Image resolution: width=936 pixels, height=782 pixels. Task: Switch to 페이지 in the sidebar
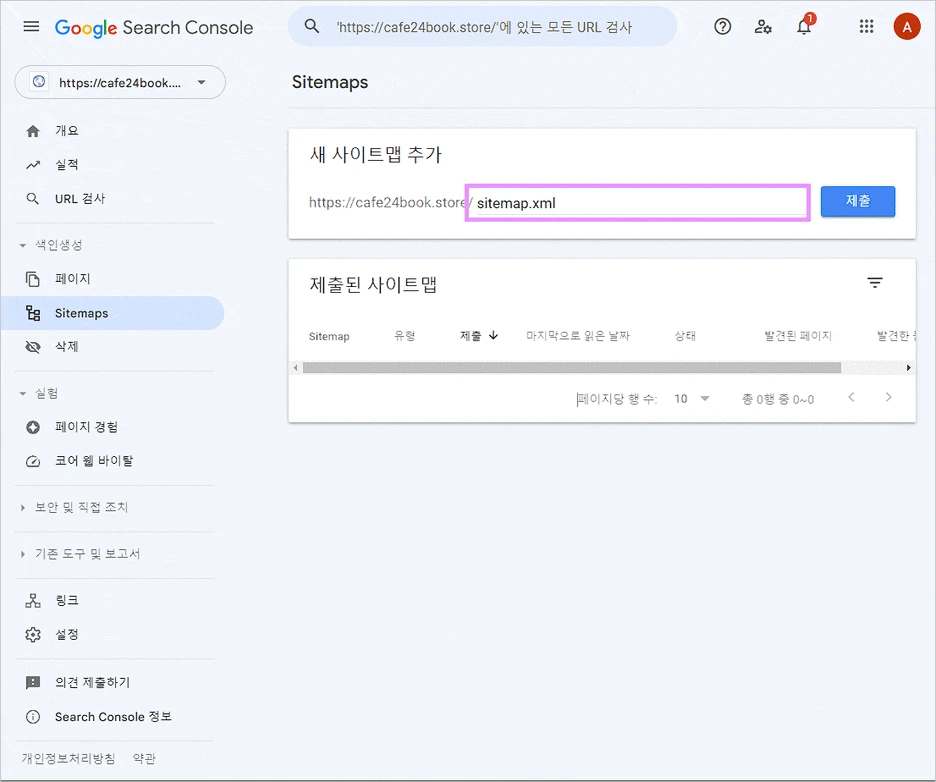tap(65, 279)
